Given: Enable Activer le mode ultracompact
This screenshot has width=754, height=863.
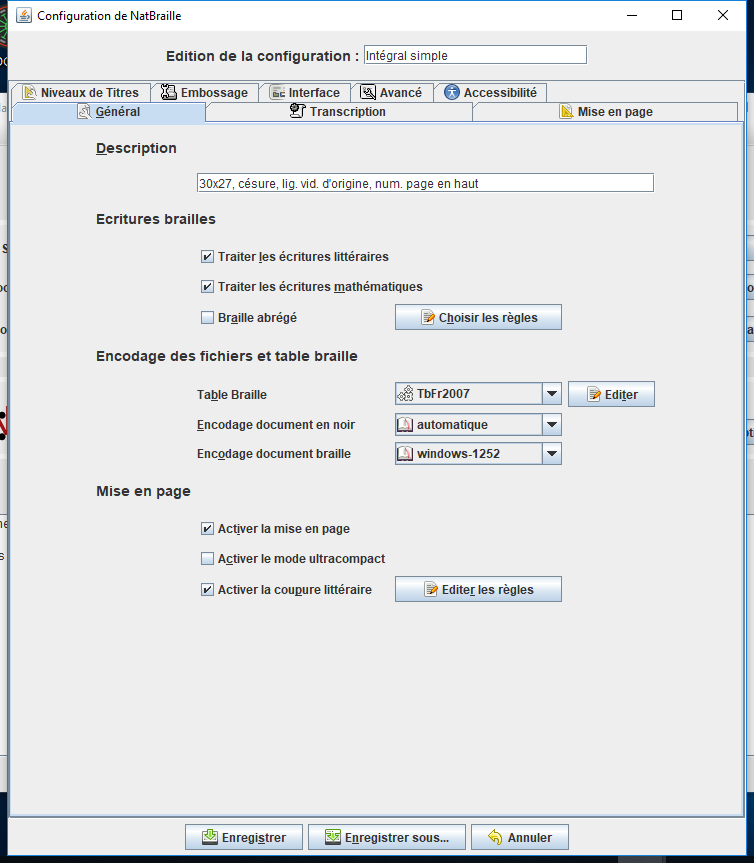Looking at the screenshot, I should [207, 559].
